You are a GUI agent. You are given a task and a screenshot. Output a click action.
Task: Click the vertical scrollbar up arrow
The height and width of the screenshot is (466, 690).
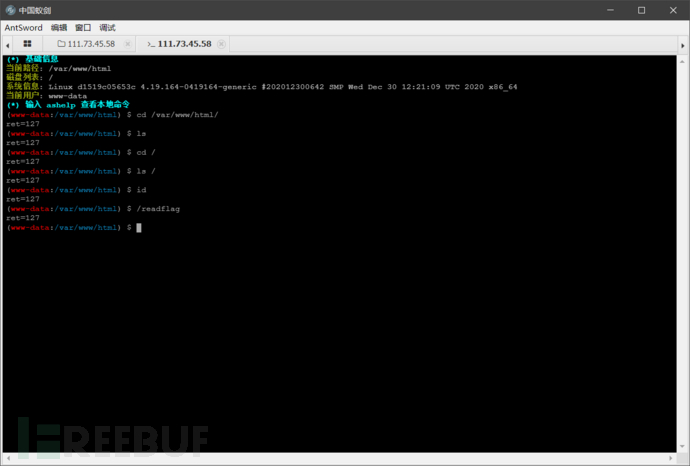(682, 62)
